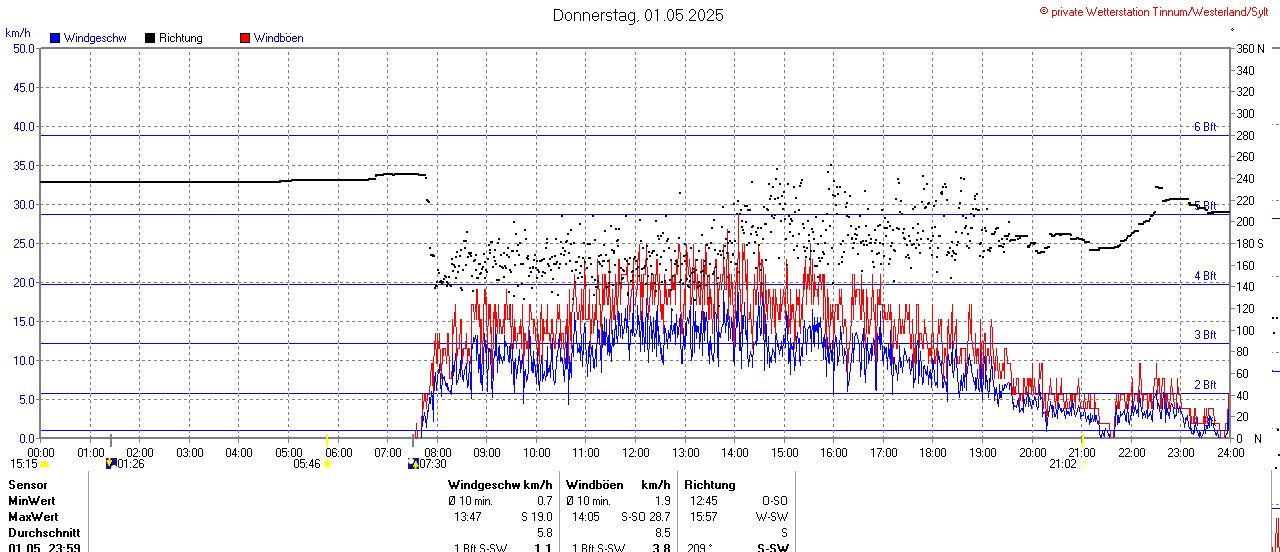Click the O-SO min direction value
The height and width of the screenshot is (552, 1280).
pos(774,501)
